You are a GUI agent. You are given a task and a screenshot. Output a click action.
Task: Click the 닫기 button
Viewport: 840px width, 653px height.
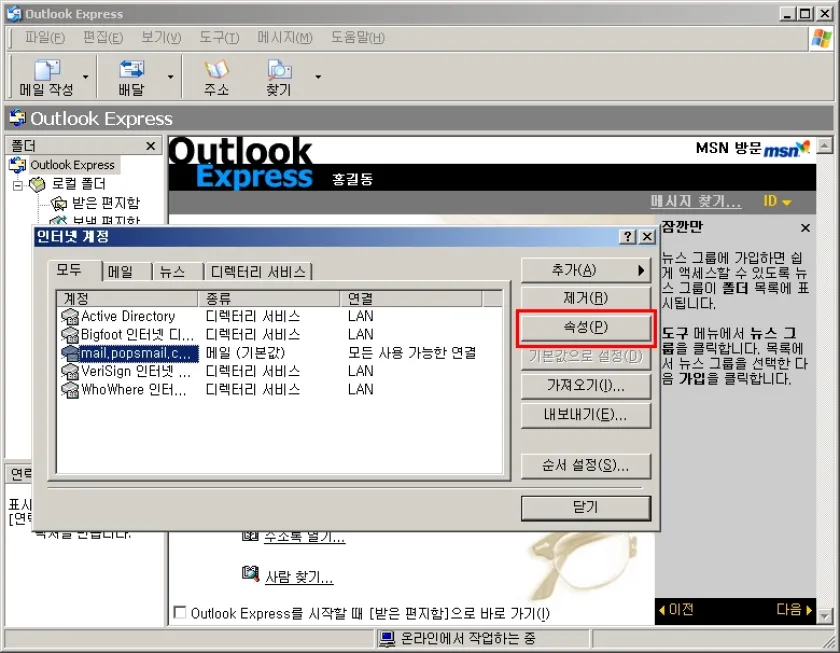pyautogui.click(x=586, y=507)
